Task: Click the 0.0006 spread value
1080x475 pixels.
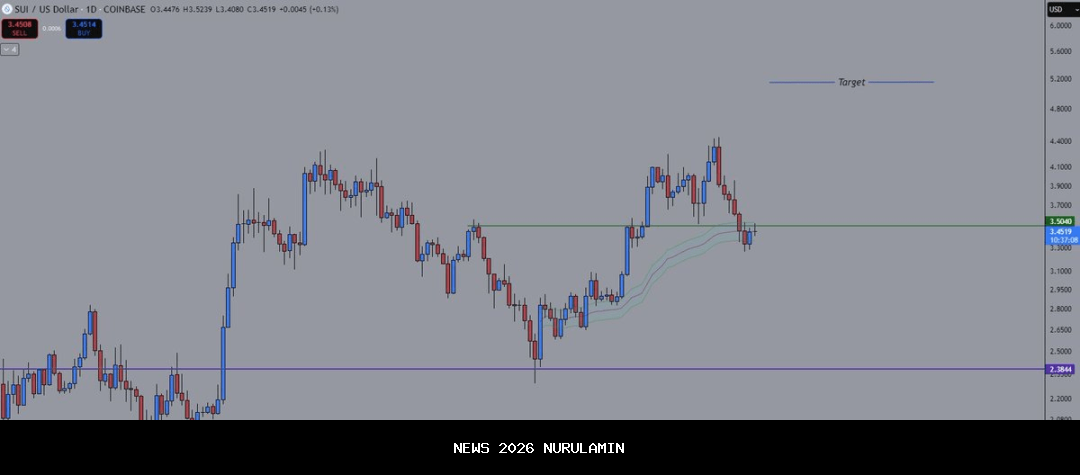Action: [52, 29]
